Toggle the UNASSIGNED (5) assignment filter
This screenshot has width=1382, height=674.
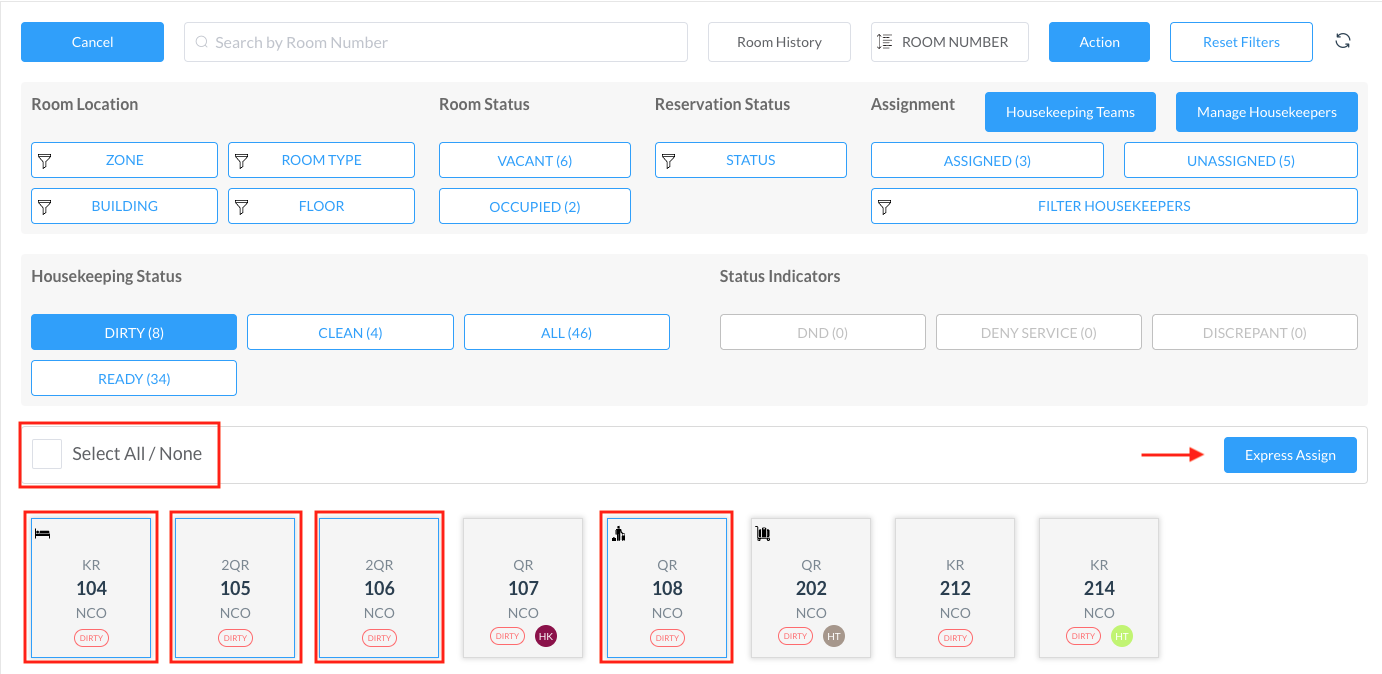click(x=1240, y=160)
